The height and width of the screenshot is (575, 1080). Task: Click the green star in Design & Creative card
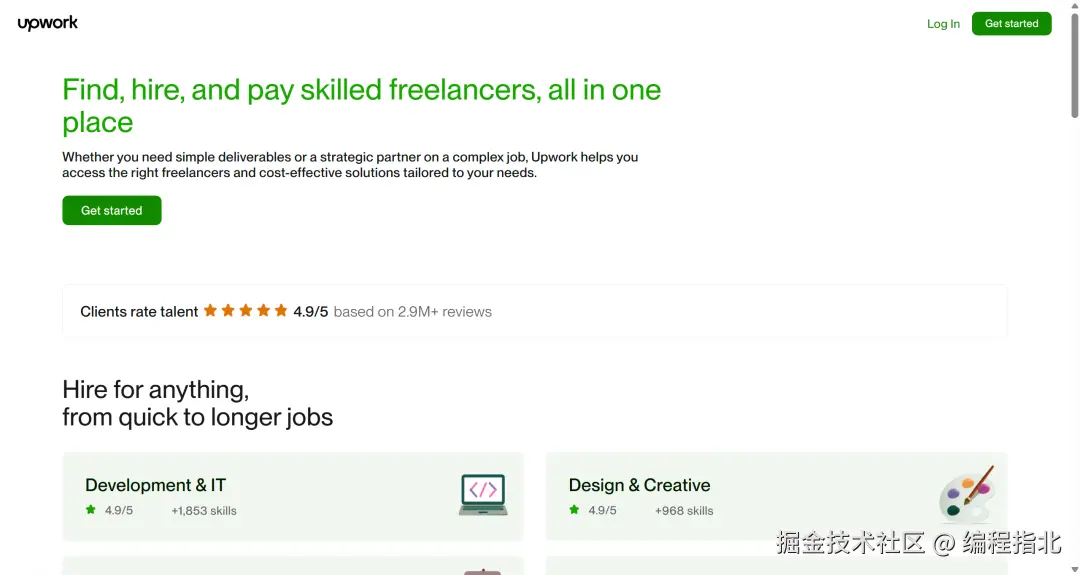tap(574, 510)
